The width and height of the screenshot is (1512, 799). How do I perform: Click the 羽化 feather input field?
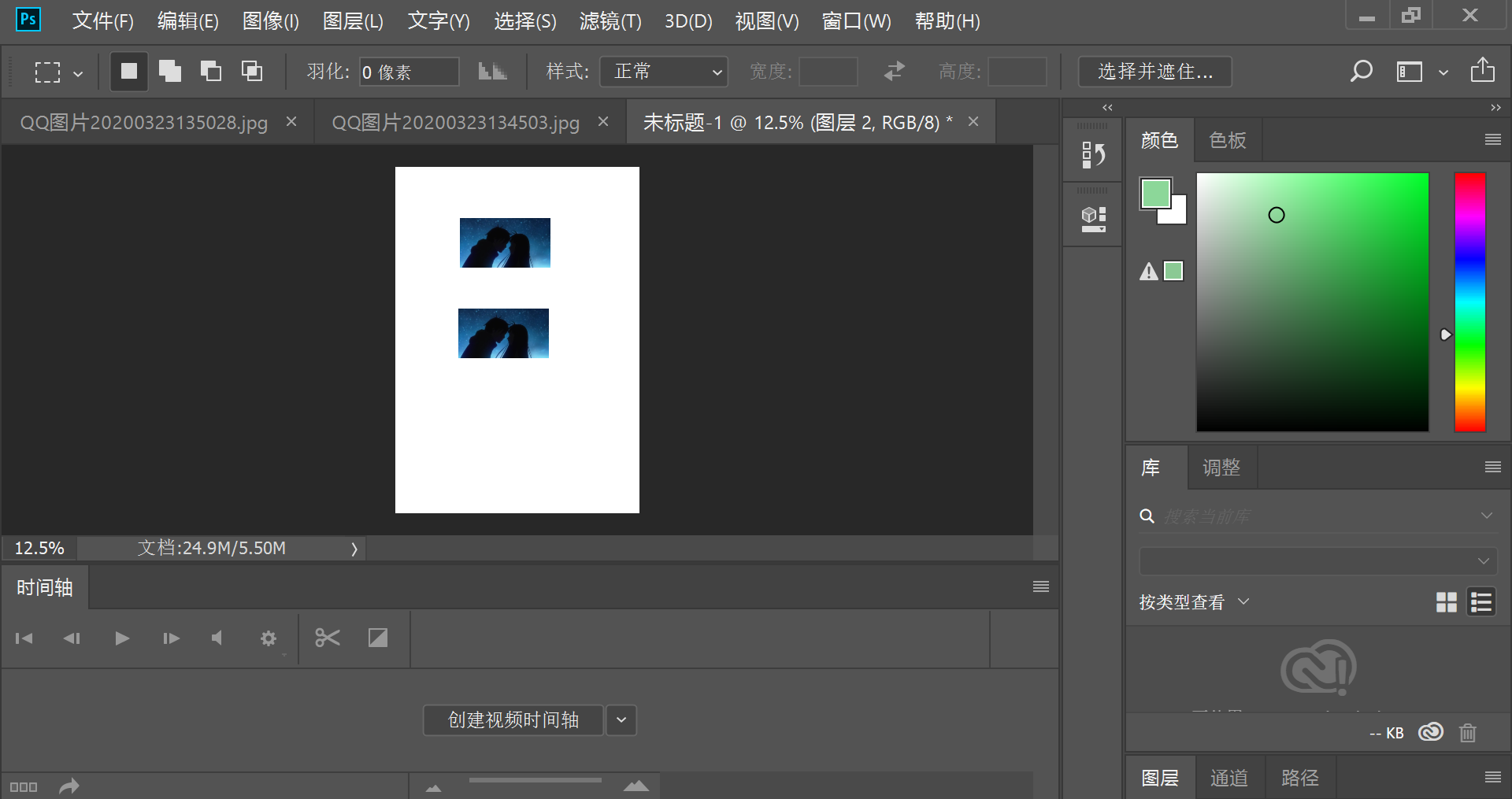click(409, 72)
